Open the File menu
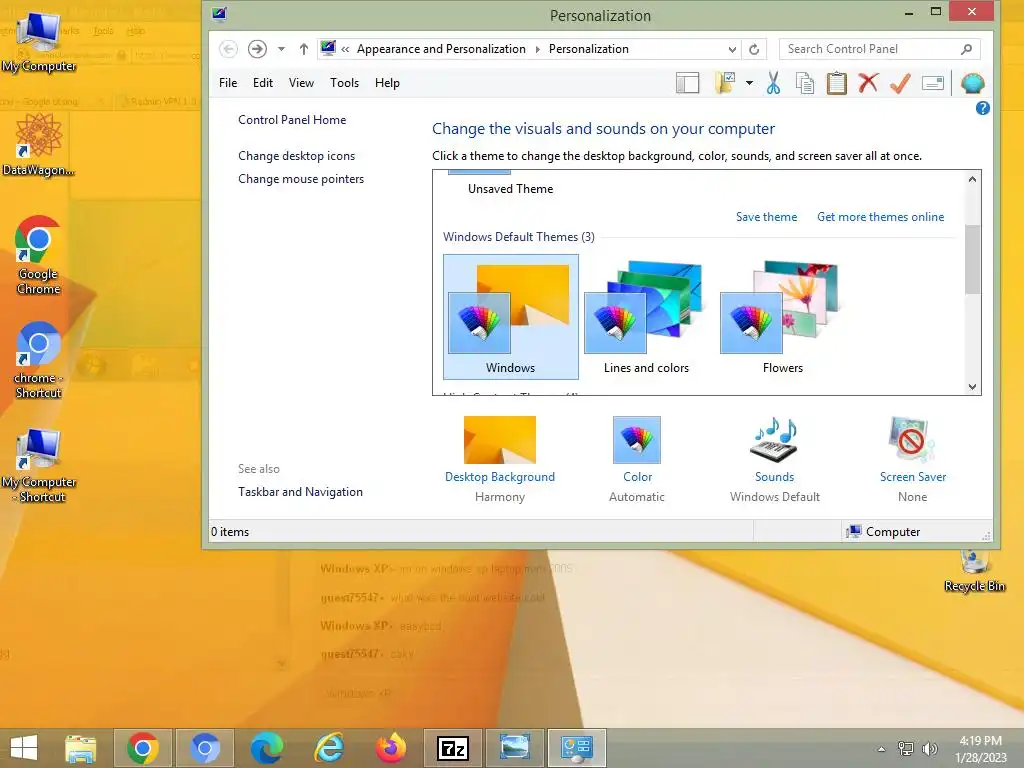This screenshot has width=1024, height=768. pos(228,83)
